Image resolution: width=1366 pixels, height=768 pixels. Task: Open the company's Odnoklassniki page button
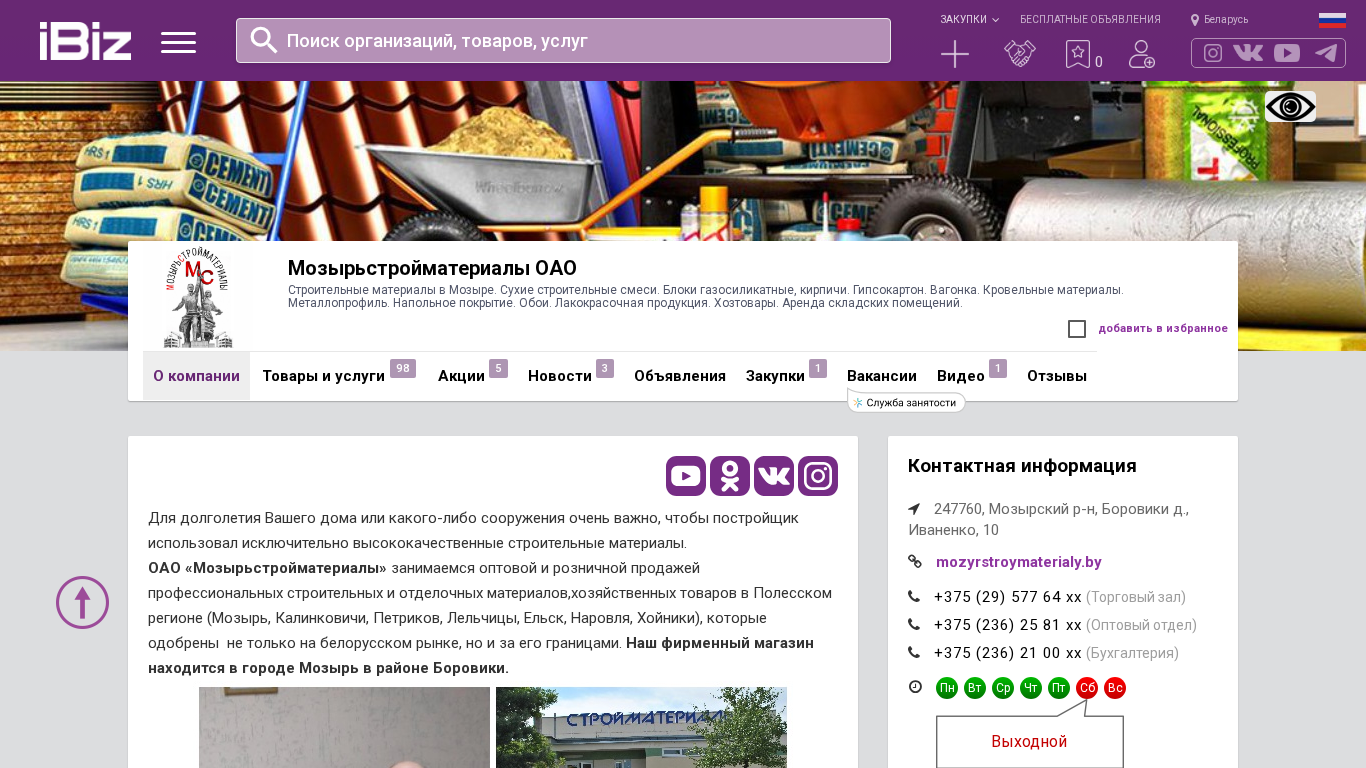point(730,476)
